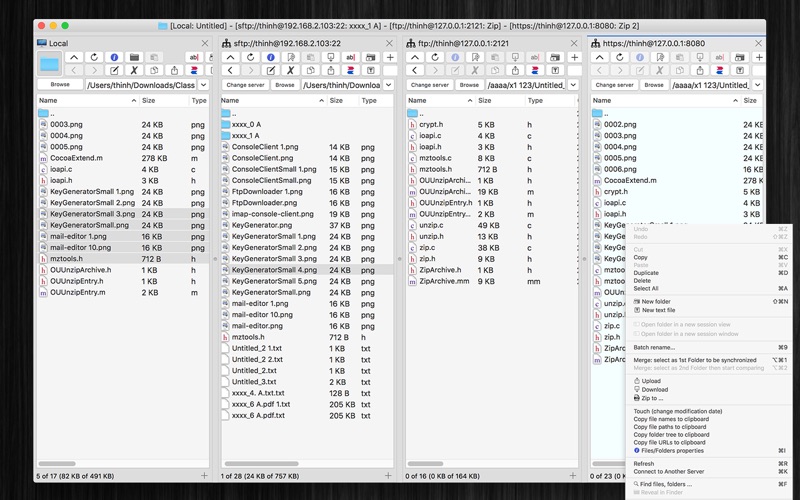This screenshot has height=500, width=800.
Task: Click Change server in sftp pane
Action: (245, 85)
